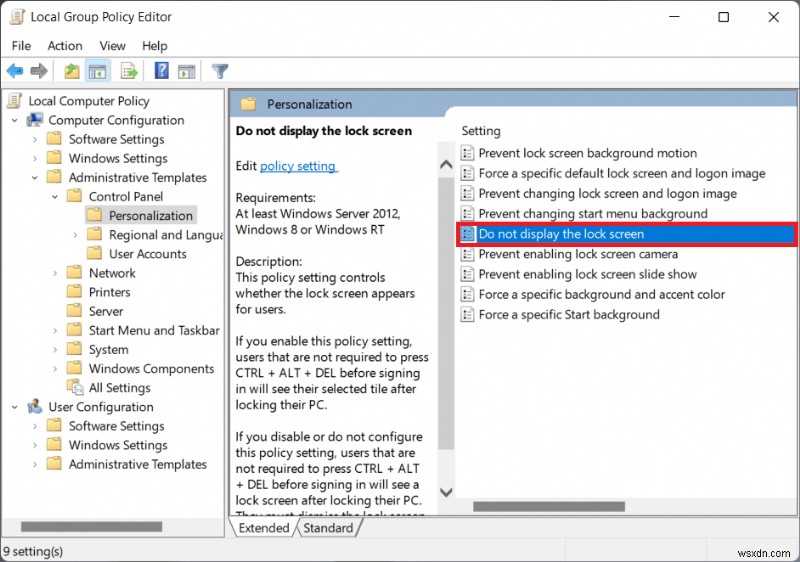The width and height of the screenshot is (800, 562).
Task: Collapse the Control Panel node
Action: [55, 197]
